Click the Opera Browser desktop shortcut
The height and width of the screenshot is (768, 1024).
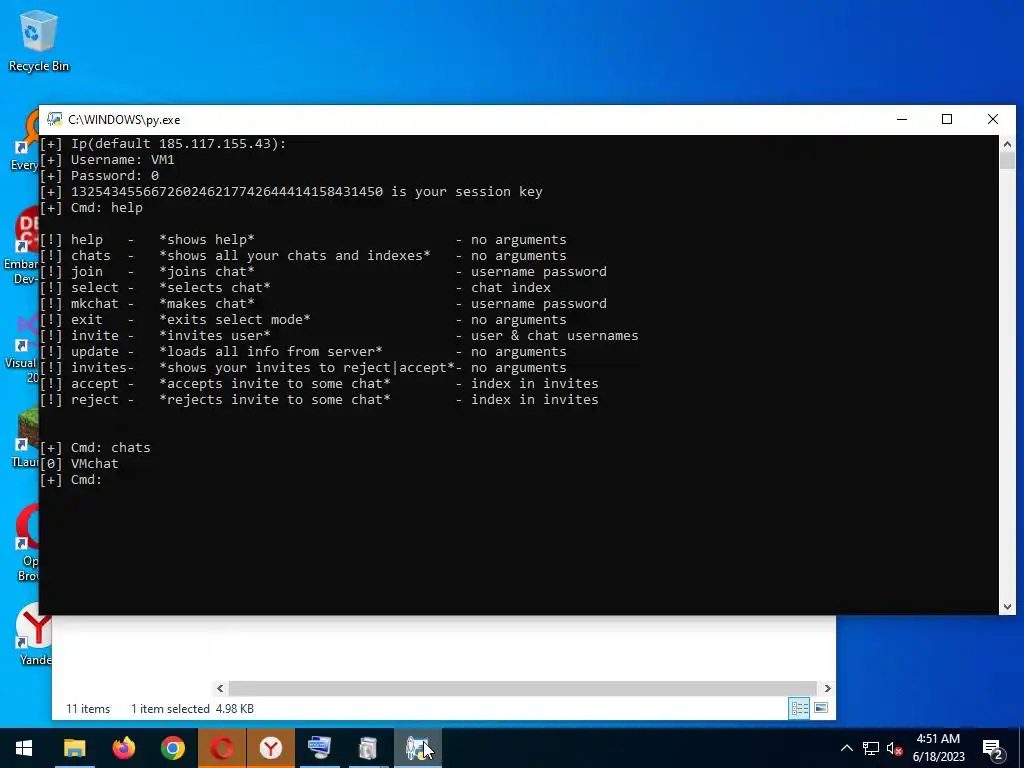pos(29,542)
